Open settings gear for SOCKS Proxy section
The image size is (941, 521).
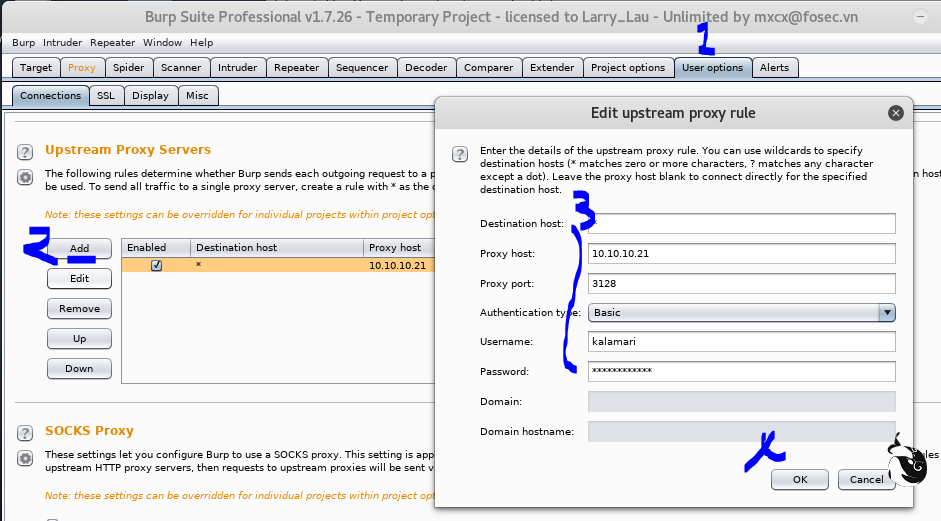tap(25, 458)
